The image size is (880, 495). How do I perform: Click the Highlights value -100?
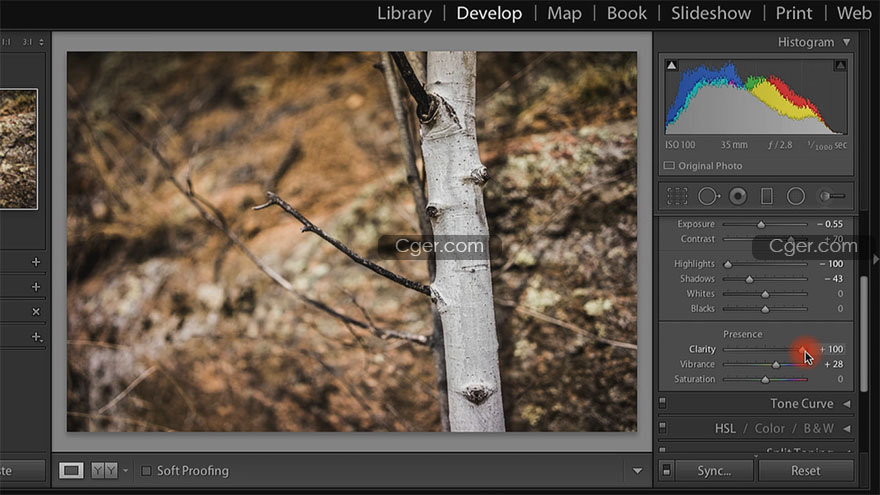[x=831, y=264]
